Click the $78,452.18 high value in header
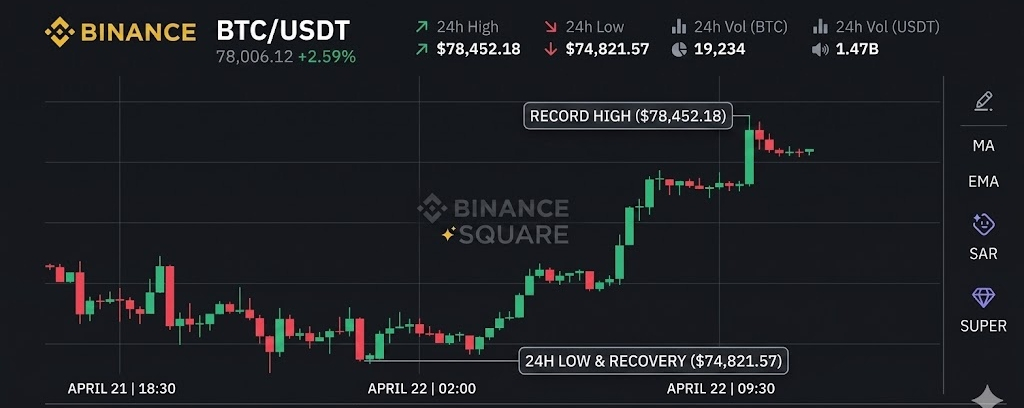The height and width of the screenshot is (408, 1024). pyautogui.click(x=479, y=49)
